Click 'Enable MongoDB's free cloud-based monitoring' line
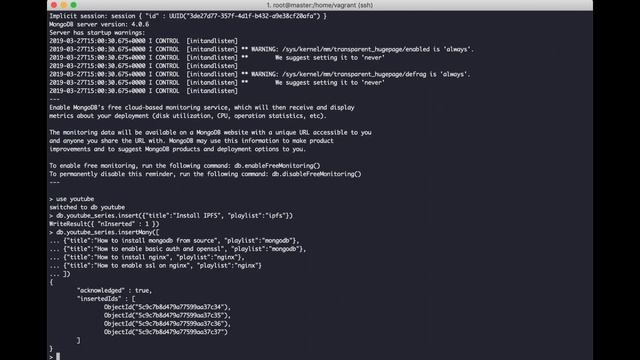This screenshot has height=360, width=640. pos(202,108)
